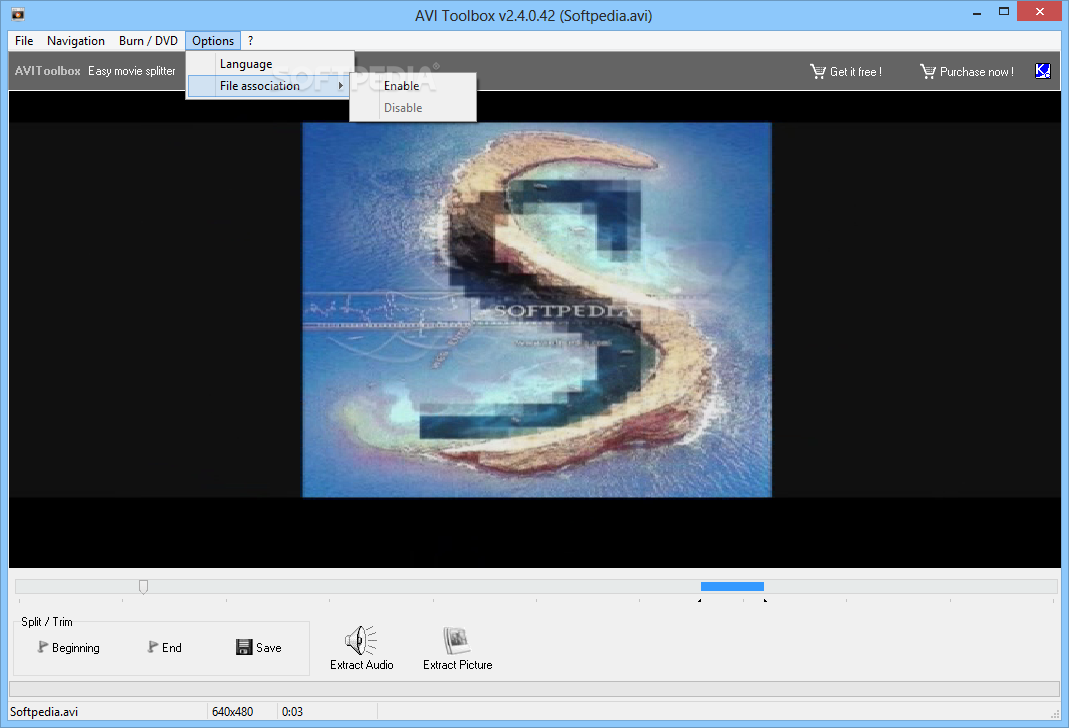Open the File menu

[24, 41]
